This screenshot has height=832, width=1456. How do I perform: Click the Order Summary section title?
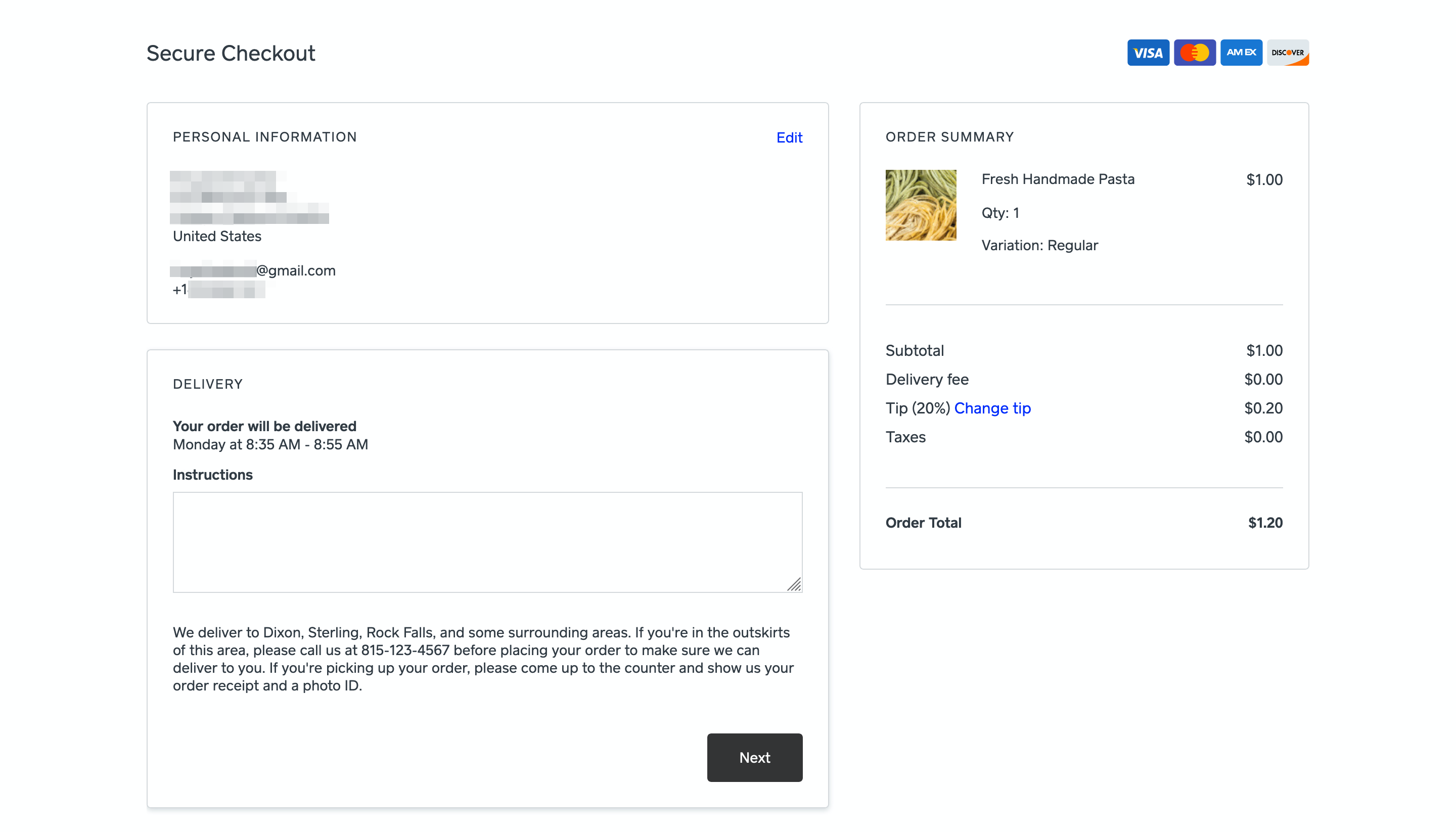[949, 137]
